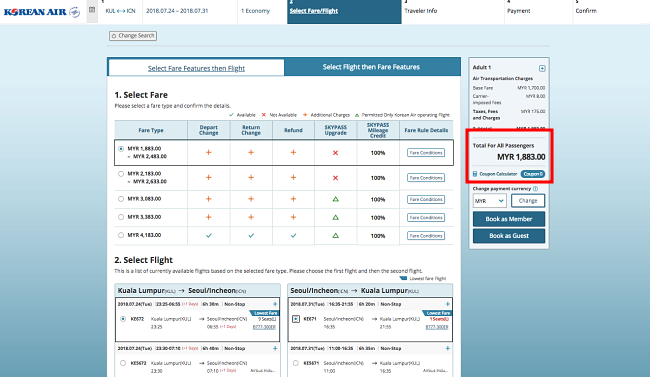Image resolution: width=650 pixels, height=377 pixels.
Task: Click the Confirm step
Action: (586, 11)
